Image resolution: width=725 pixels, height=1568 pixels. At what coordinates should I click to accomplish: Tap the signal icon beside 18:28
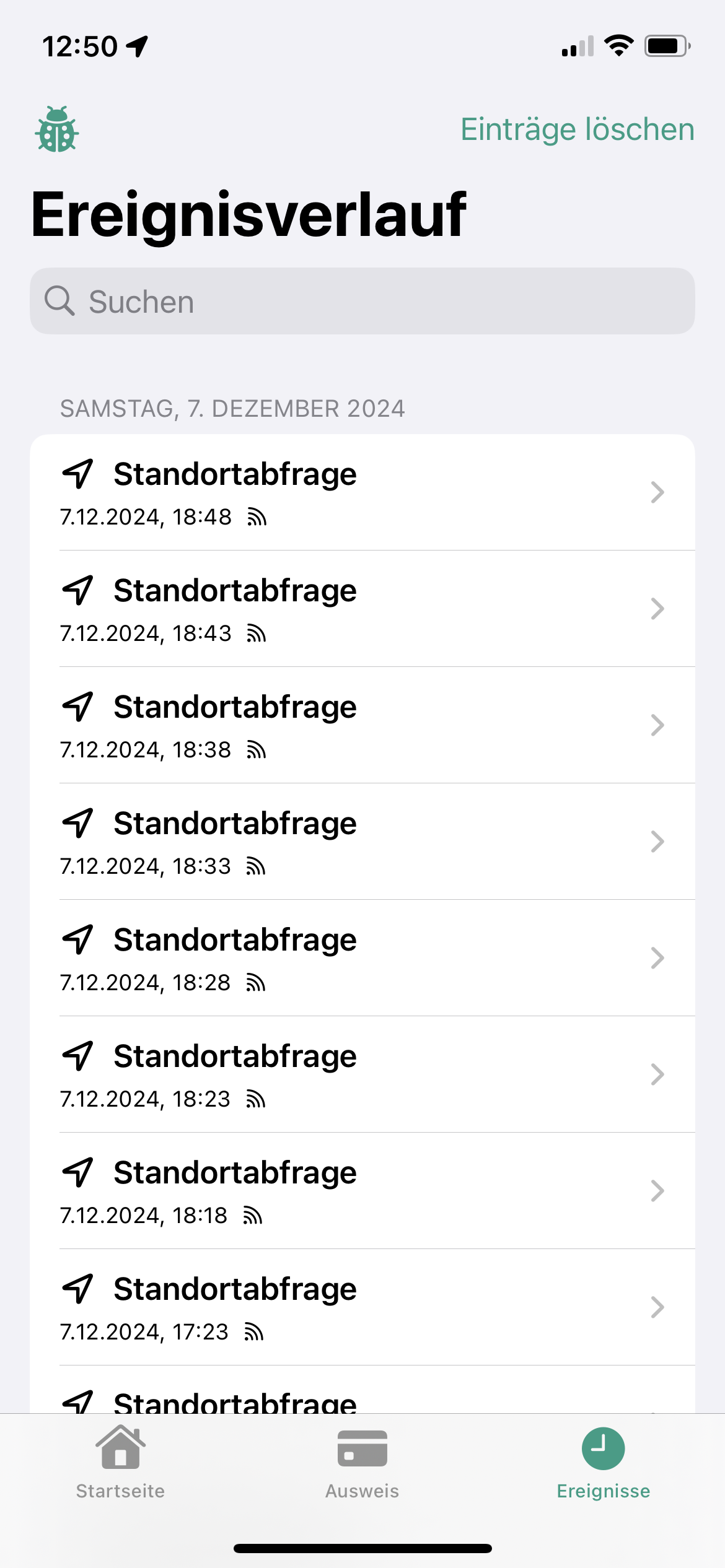(x=256, y=983)
